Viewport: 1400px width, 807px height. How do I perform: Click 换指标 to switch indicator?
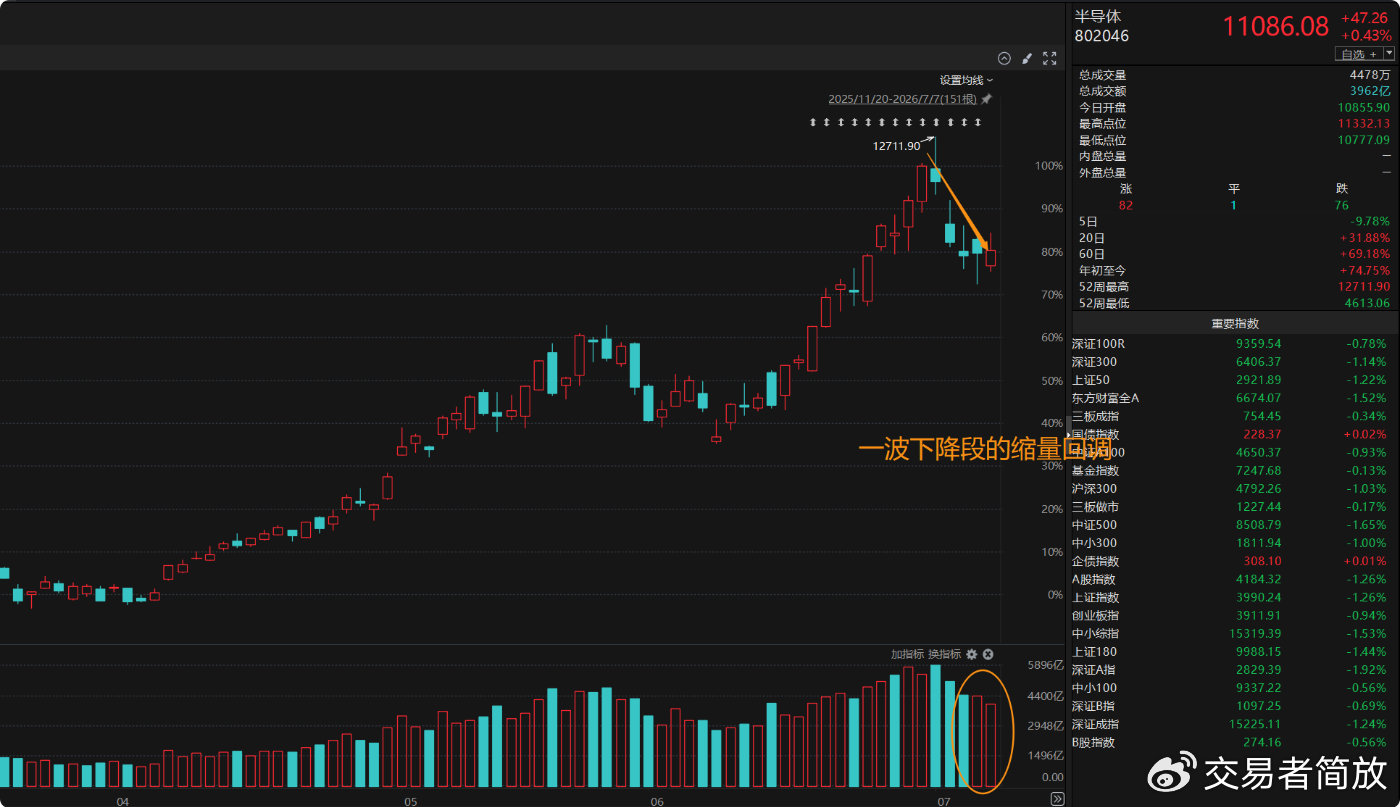(945, 654)
